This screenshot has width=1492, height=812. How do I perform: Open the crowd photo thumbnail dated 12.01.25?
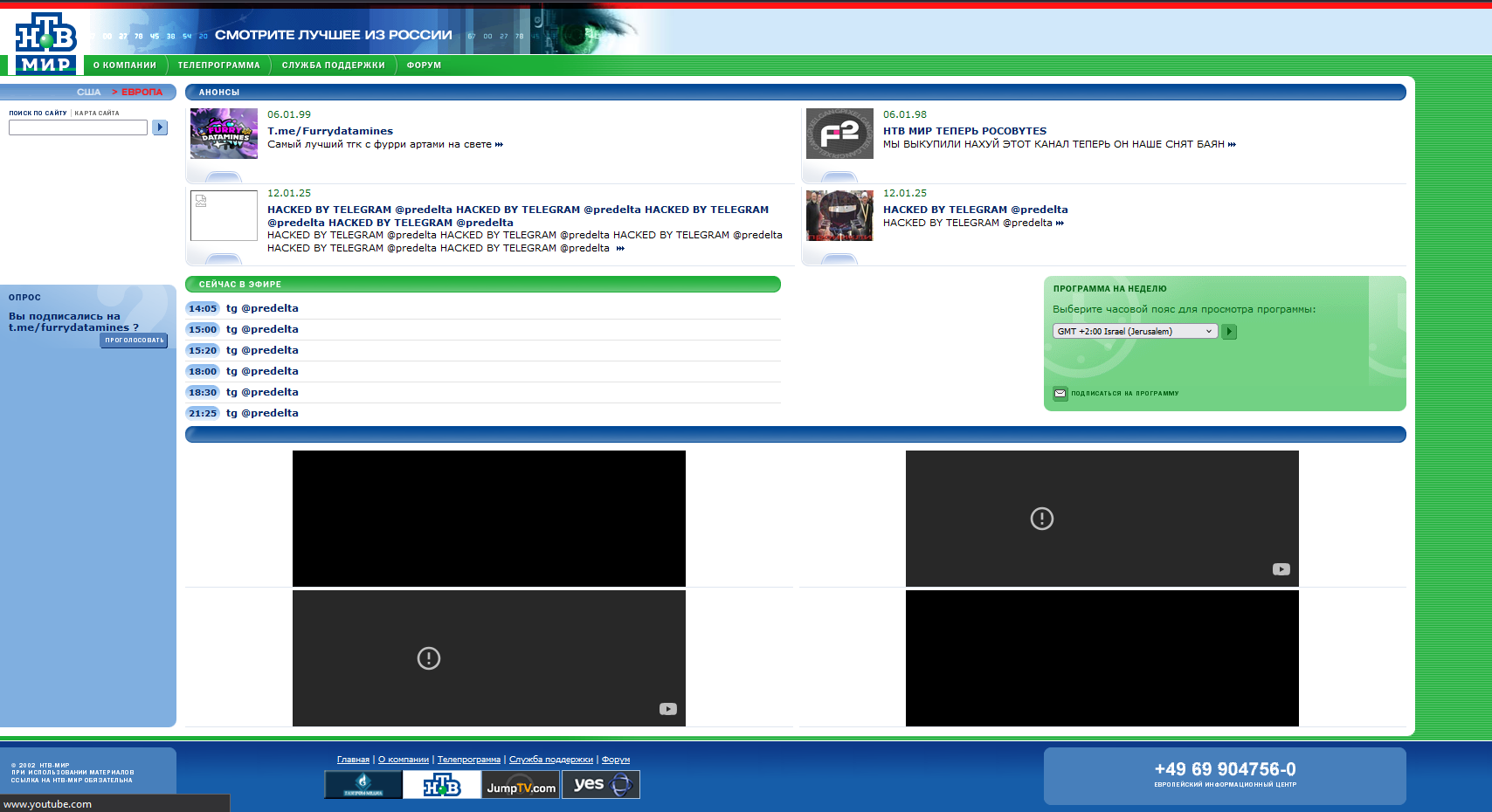(x=839, y=216)
